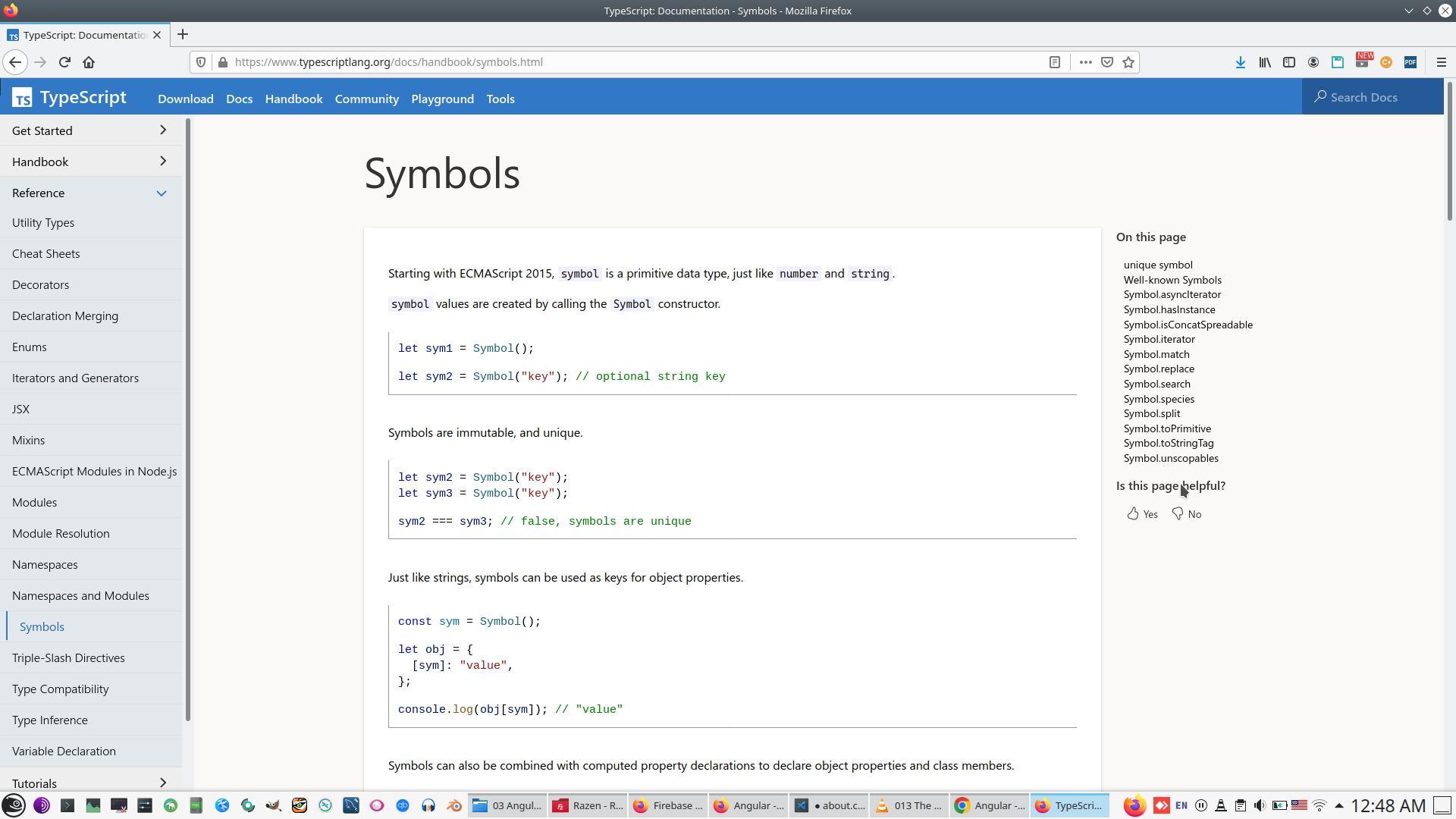Open the Playground nav menu item
This screenshot has height=819, width=1456.
click(x=442, y=99)
